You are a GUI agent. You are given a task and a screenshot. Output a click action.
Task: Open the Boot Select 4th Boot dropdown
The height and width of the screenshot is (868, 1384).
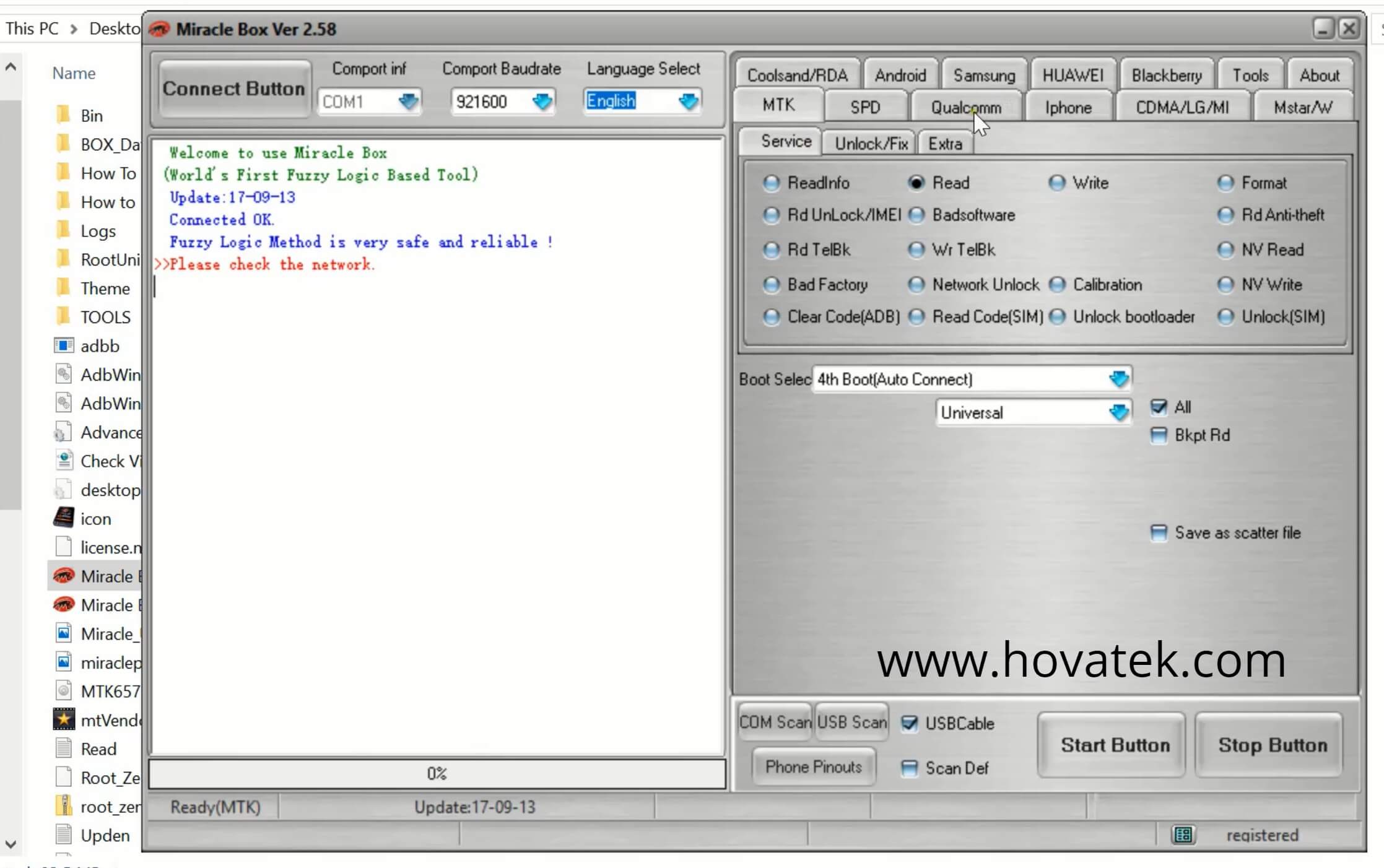tap(1118, 379)
